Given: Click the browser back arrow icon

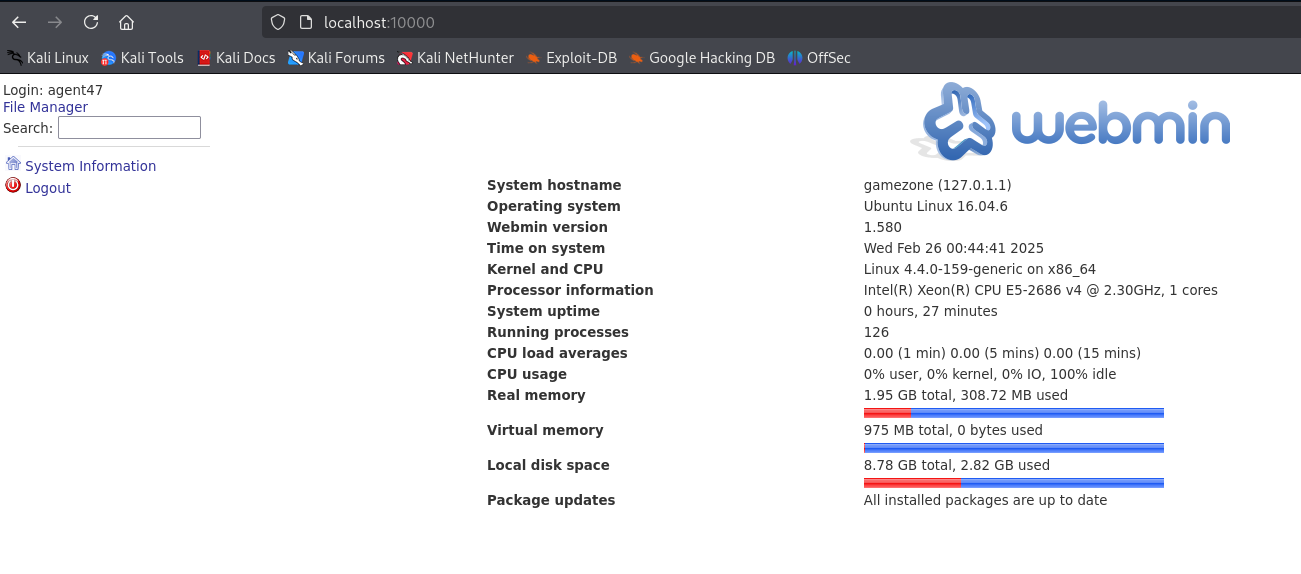Looking at the screenshot, I should tap(19, 22).
